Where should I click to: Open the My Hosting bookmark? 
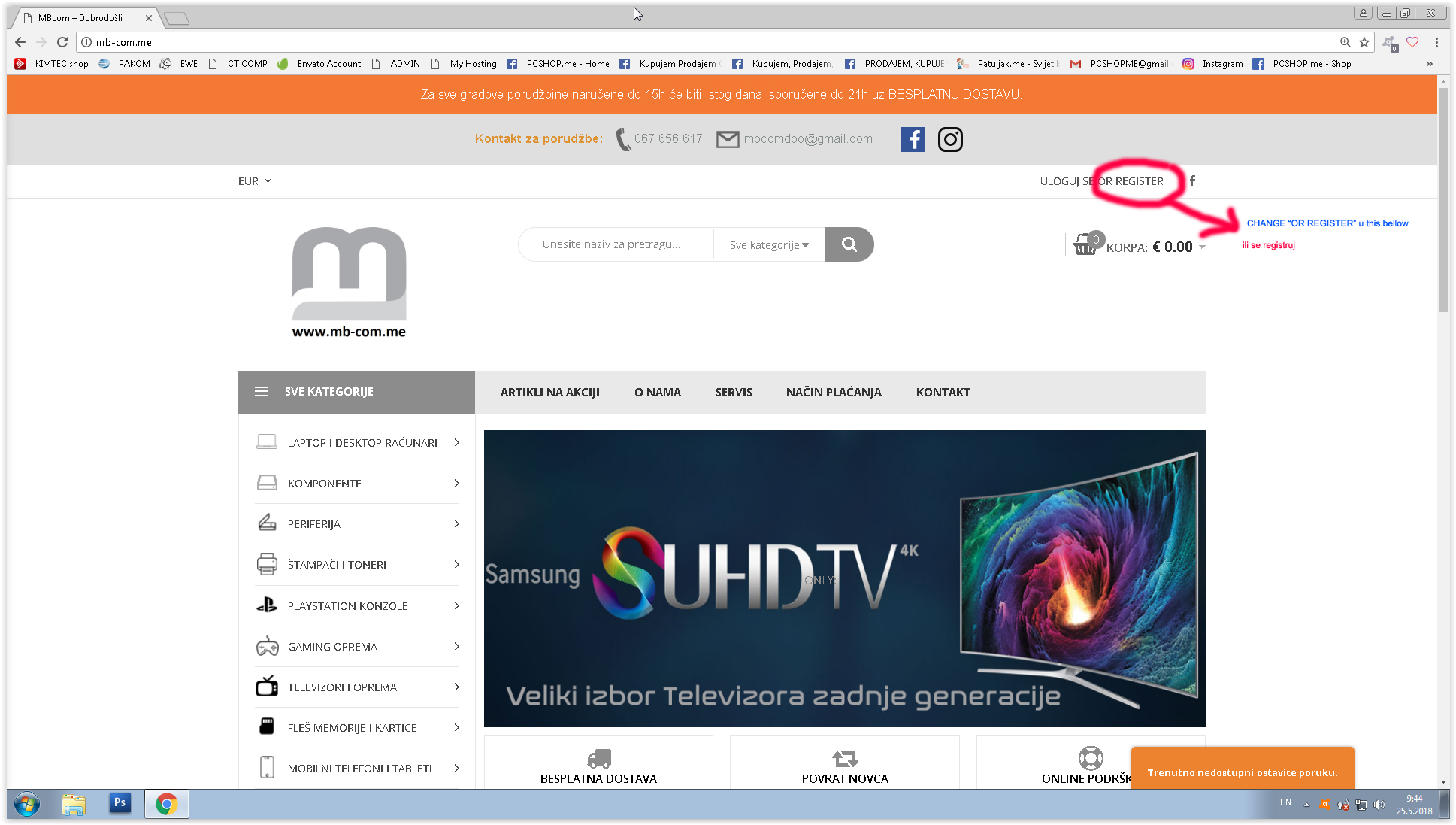click(x=465, y=64)
